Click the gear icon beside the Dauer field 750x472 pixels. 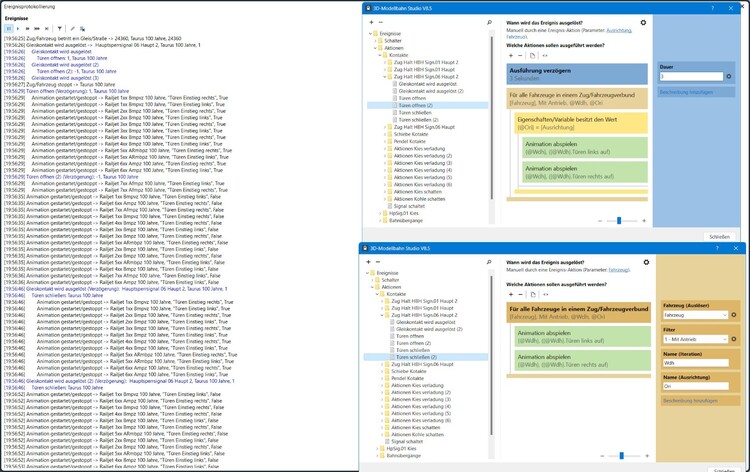point(729,76)
